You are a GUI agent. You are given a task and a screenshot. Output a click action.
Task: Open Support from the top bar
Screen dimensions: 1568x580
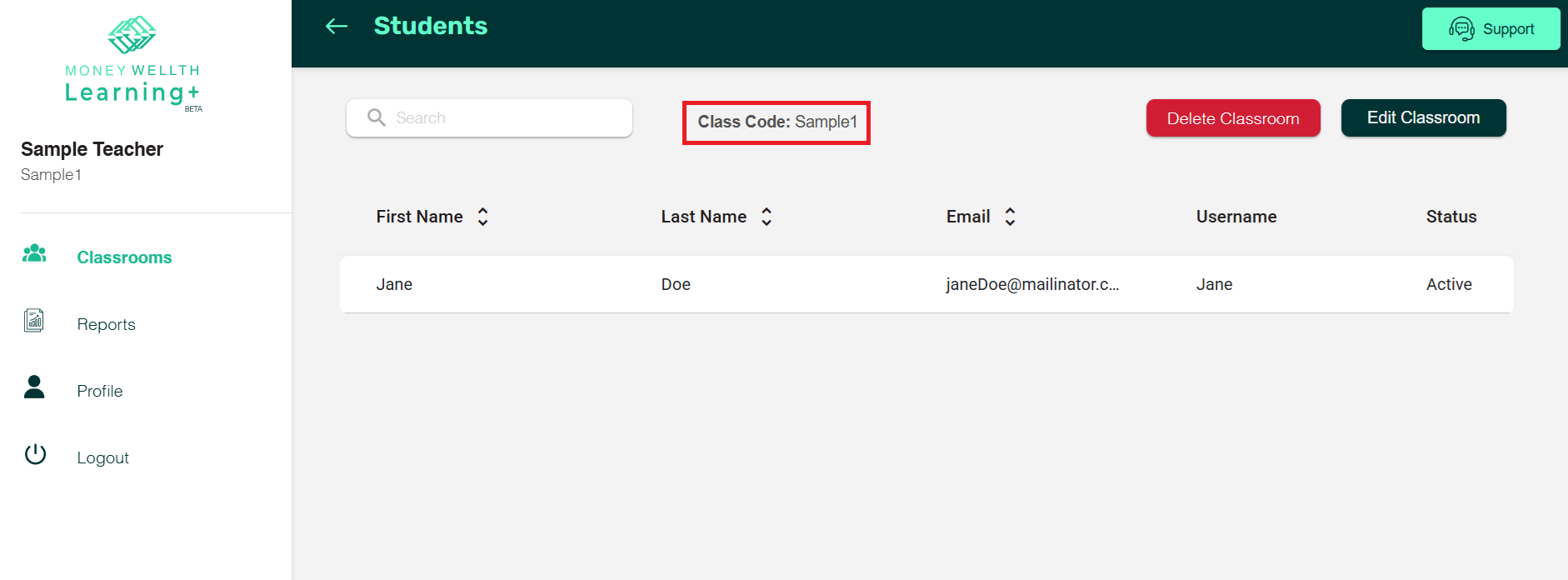pos(1491,29)
